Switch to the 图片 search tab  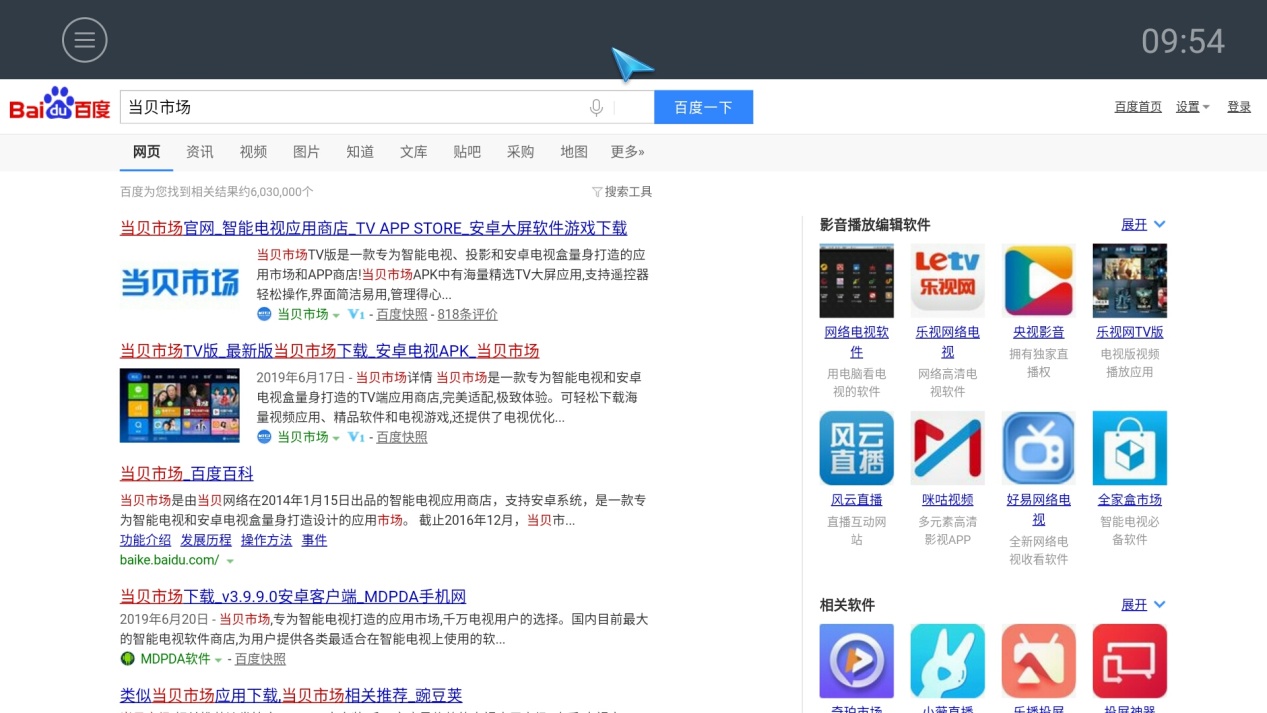click(306, 152)
